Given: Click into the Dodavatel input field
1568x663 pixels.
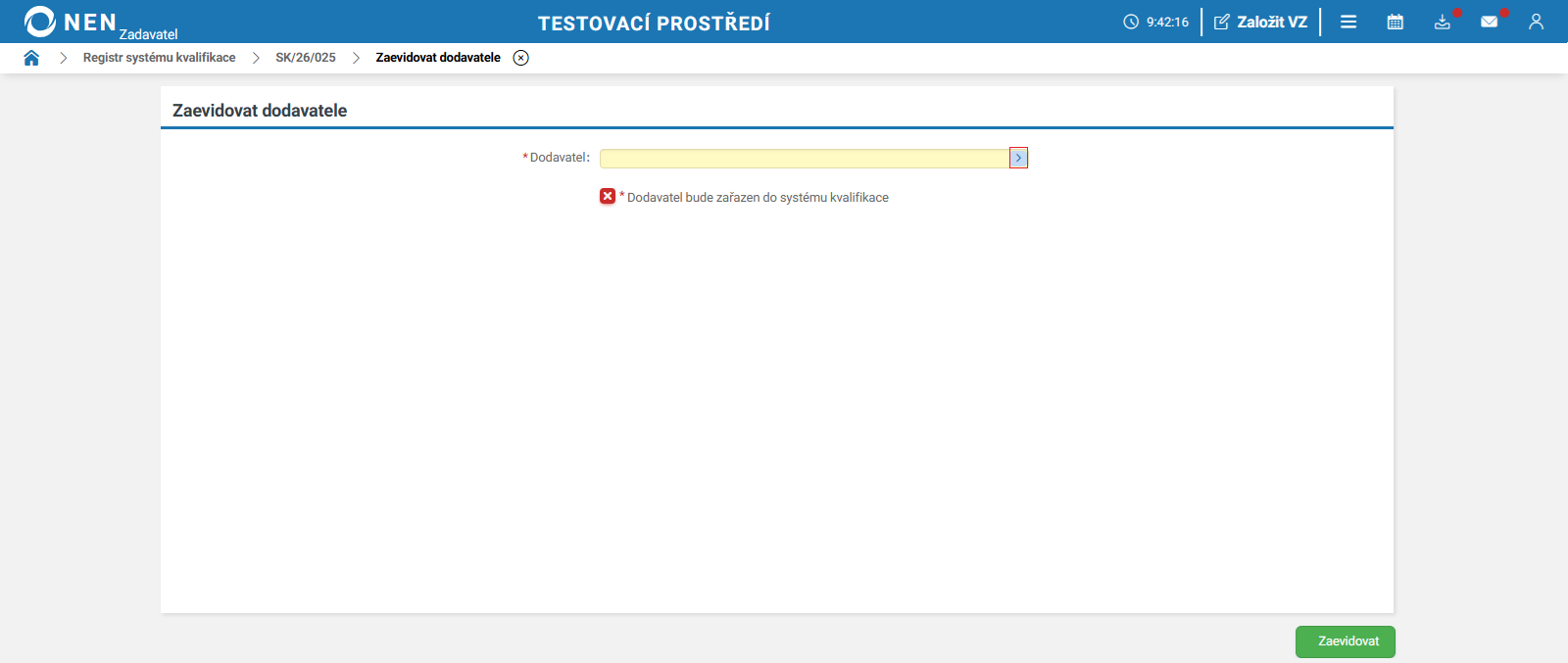Looking at the screenshot, I should tap(805, 158).
